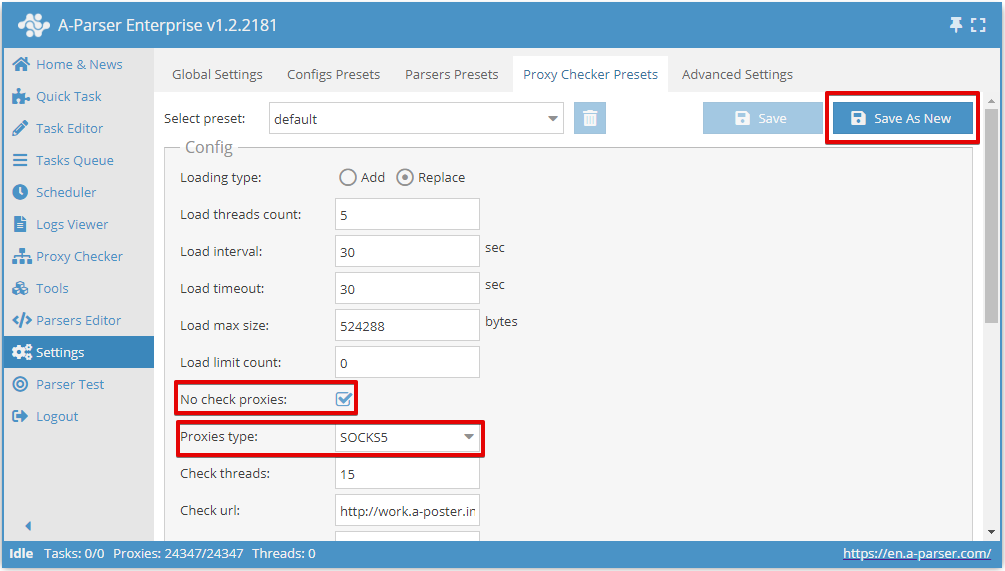Switch to the Global Settings tab
1005x571 pixels.
coord(217,74)
